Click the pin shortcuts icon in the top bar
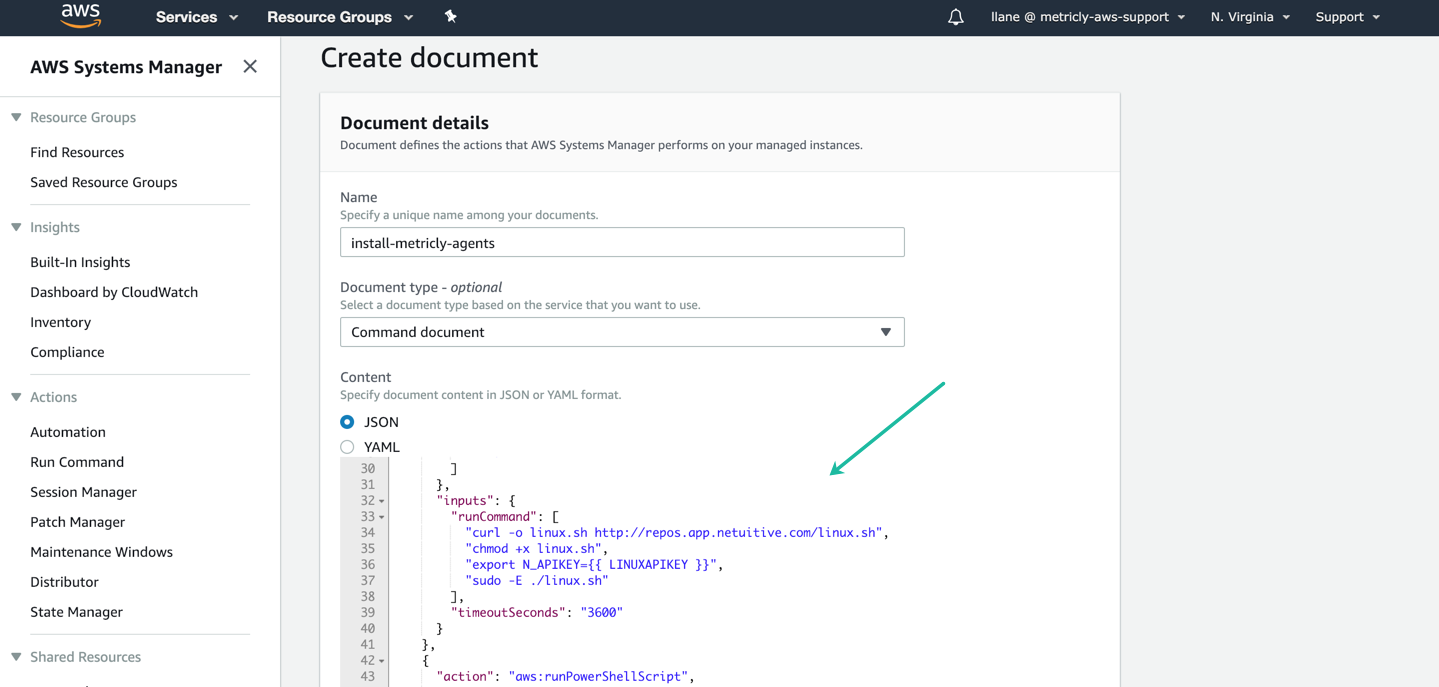This screenshot has width=1439, height=687. [x=450, y=16]
